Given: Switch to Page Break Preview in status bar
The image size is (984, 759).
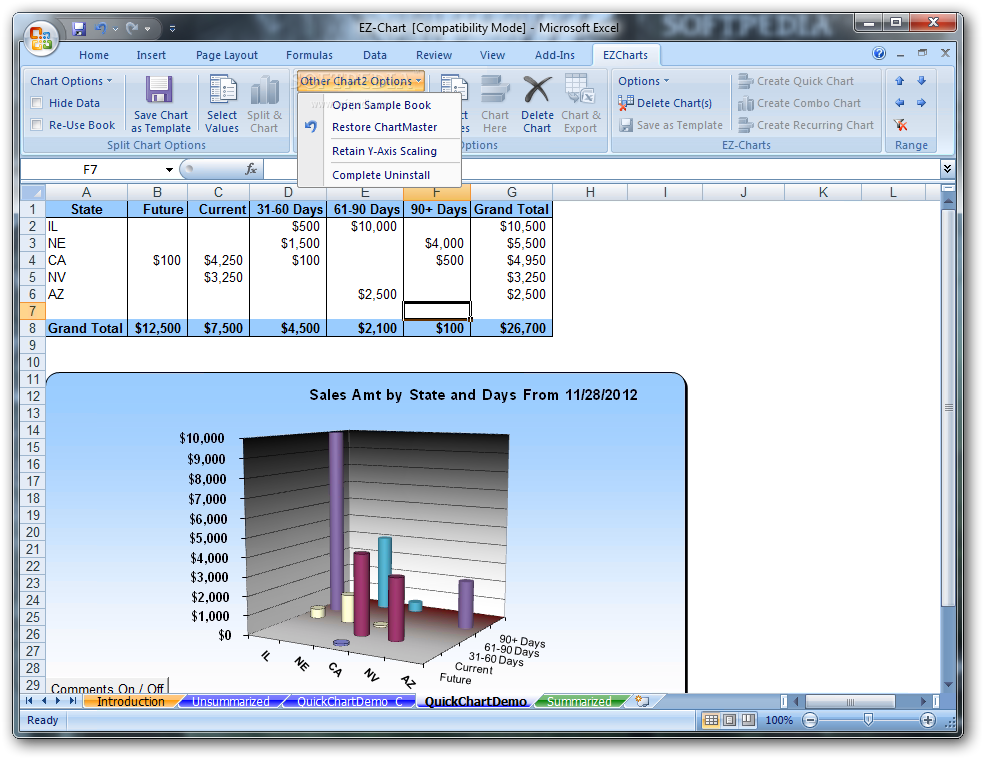Looking at the screenshot, I should (x=749, y=720).
